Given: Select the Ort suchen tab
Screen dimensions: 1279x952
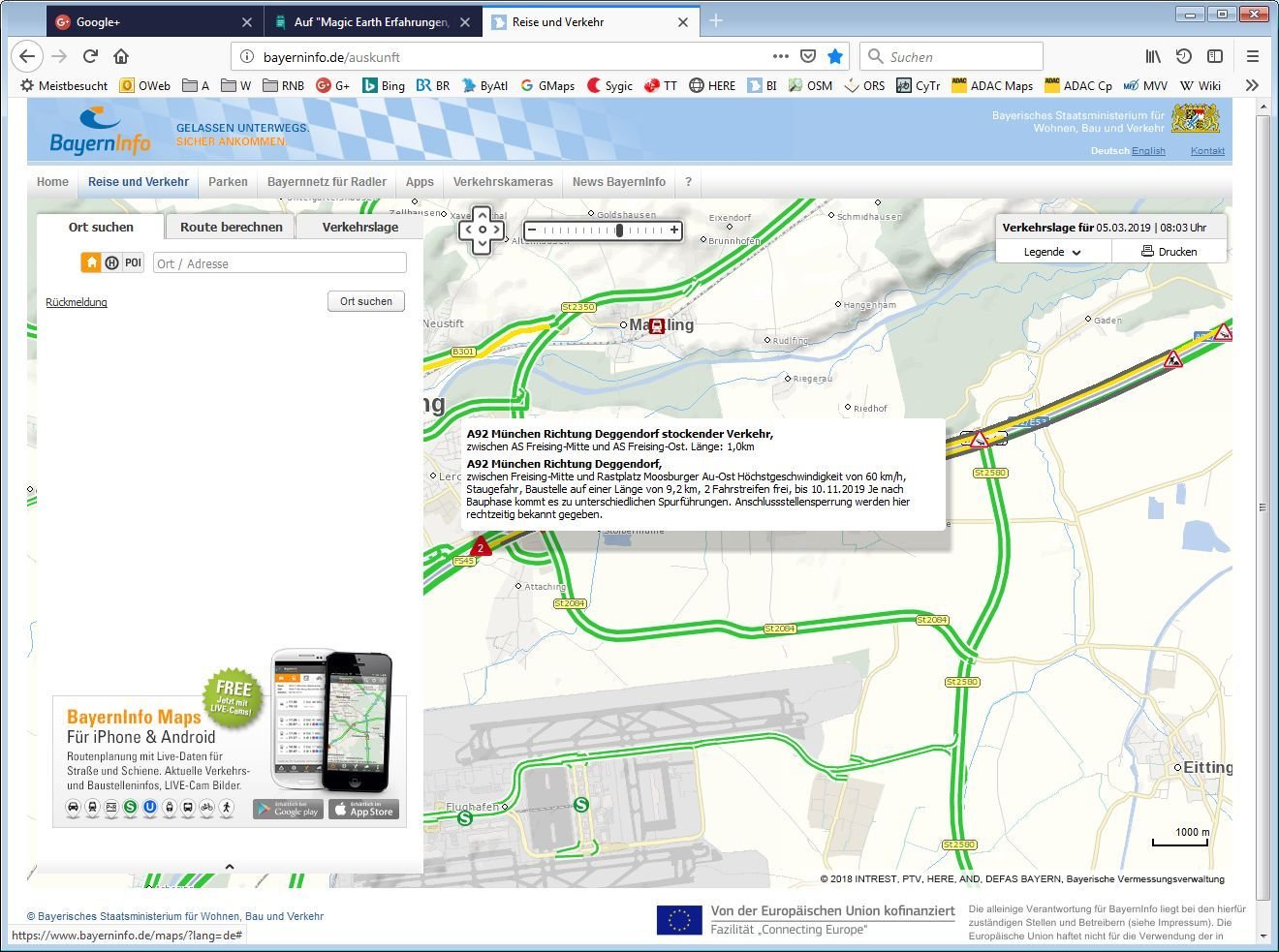Looking at the screenshot, I should coord(101,227).
